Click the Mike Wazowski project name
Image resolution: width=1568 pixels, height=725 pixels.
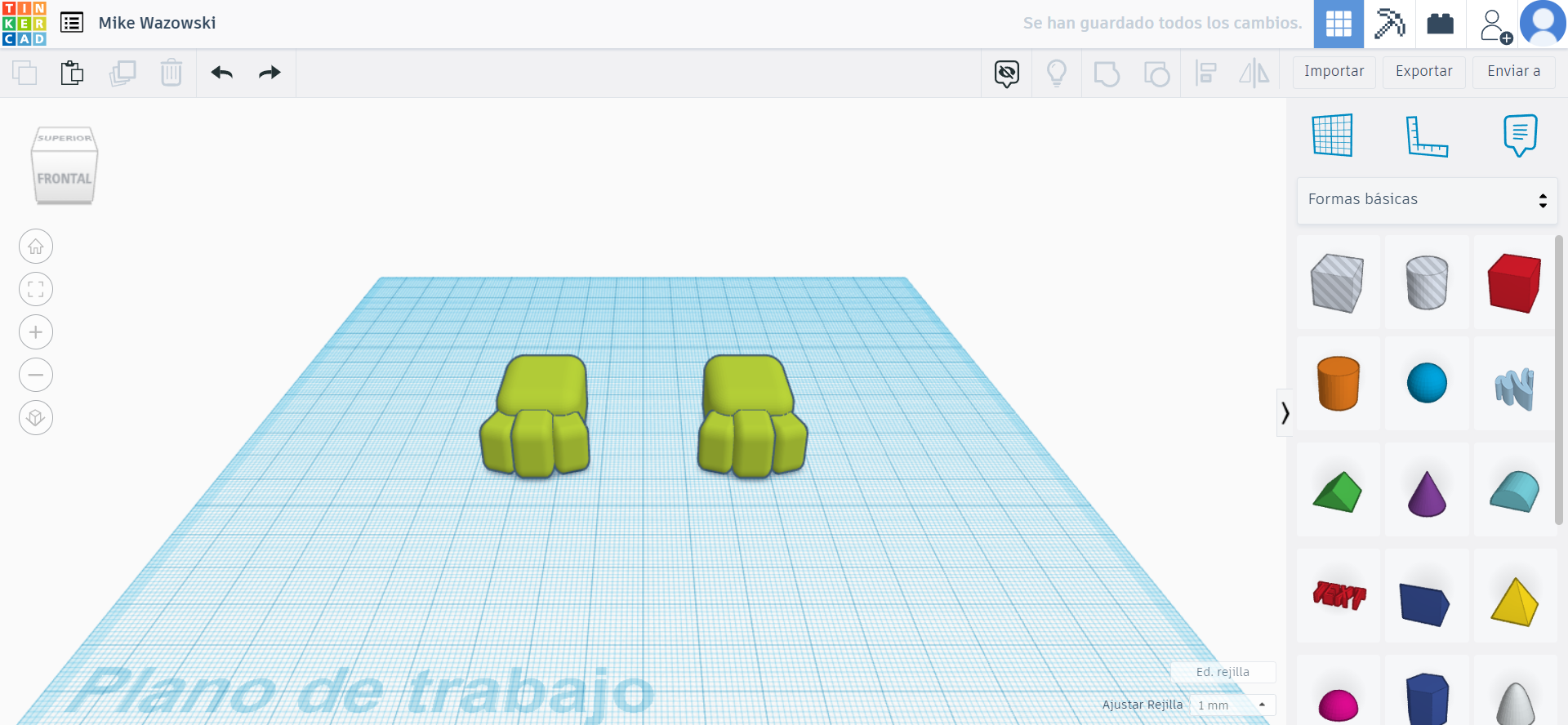coord(157,23)
